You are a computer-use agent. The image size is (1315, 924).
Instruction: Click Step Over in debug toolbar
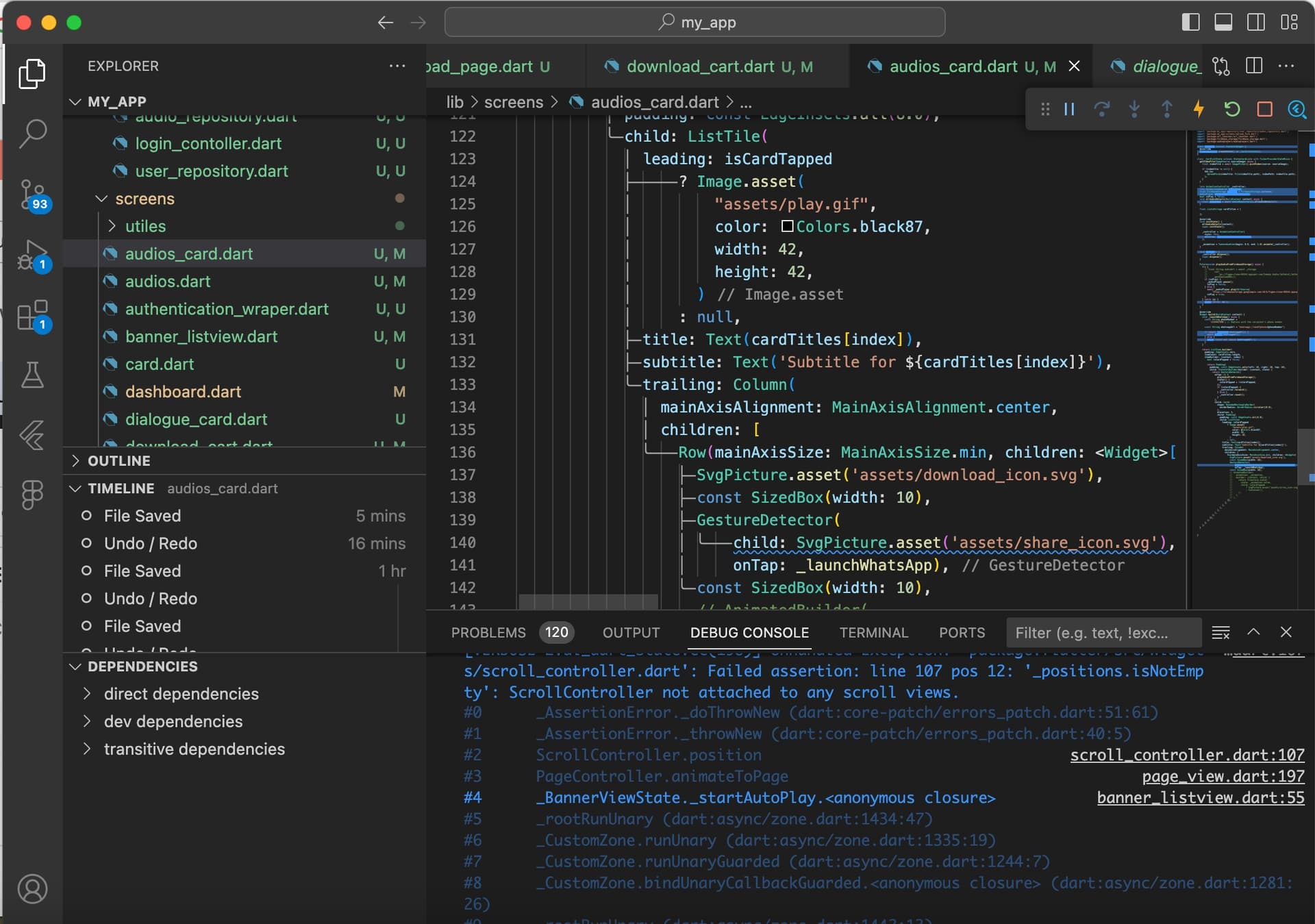point(1101,109)
